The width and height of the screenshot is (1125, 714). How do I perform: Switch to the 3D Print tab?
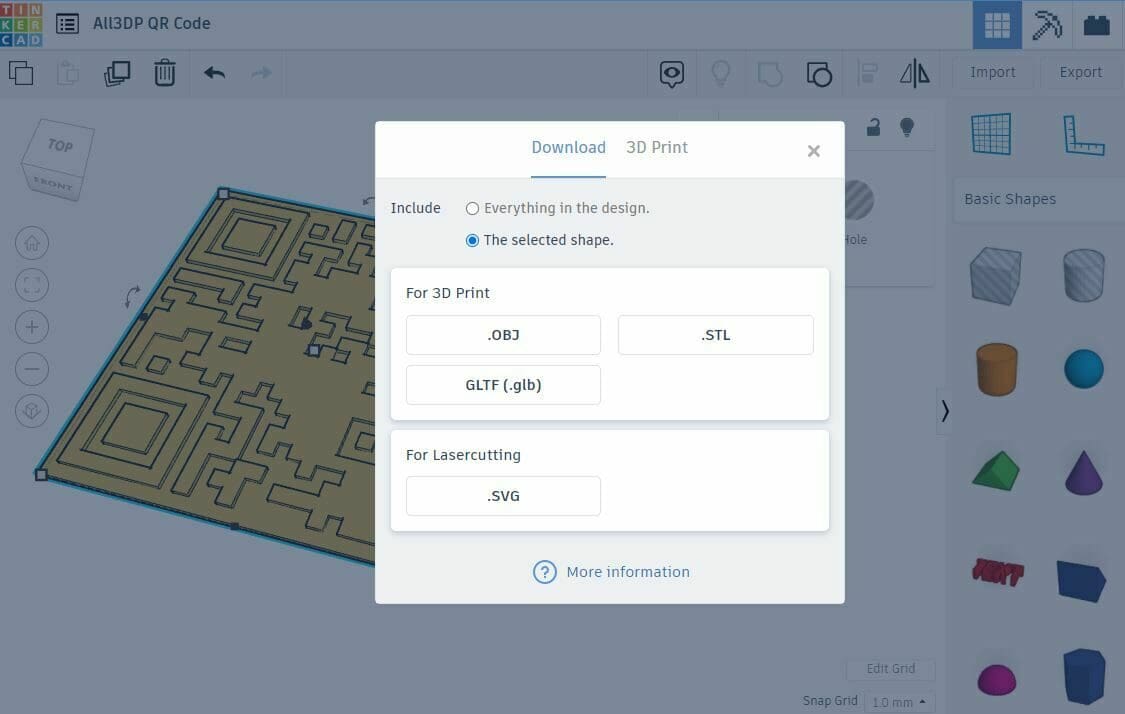pos(656,148)
